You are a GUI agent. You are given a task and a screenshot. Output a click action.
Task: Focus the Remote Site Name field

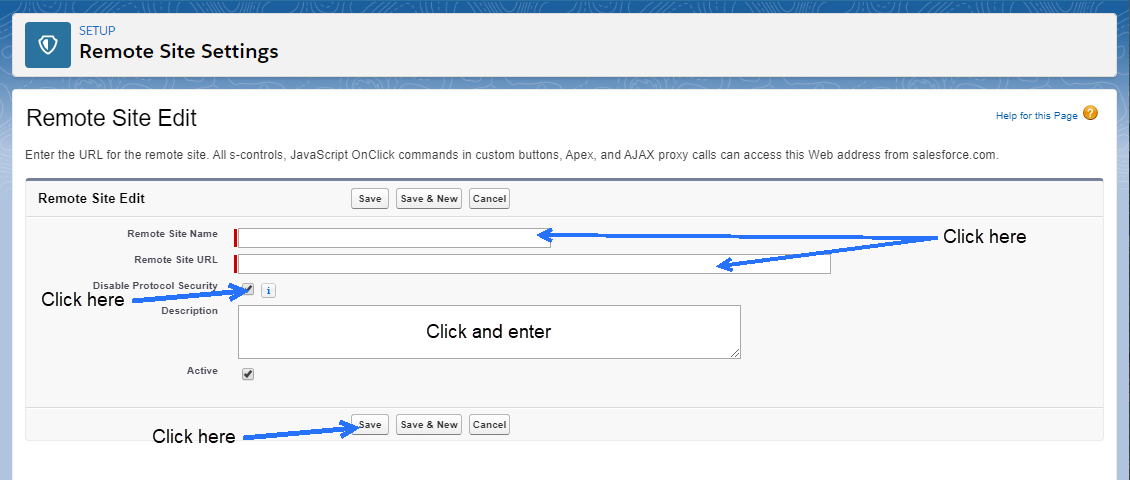(x=394, y=238)
